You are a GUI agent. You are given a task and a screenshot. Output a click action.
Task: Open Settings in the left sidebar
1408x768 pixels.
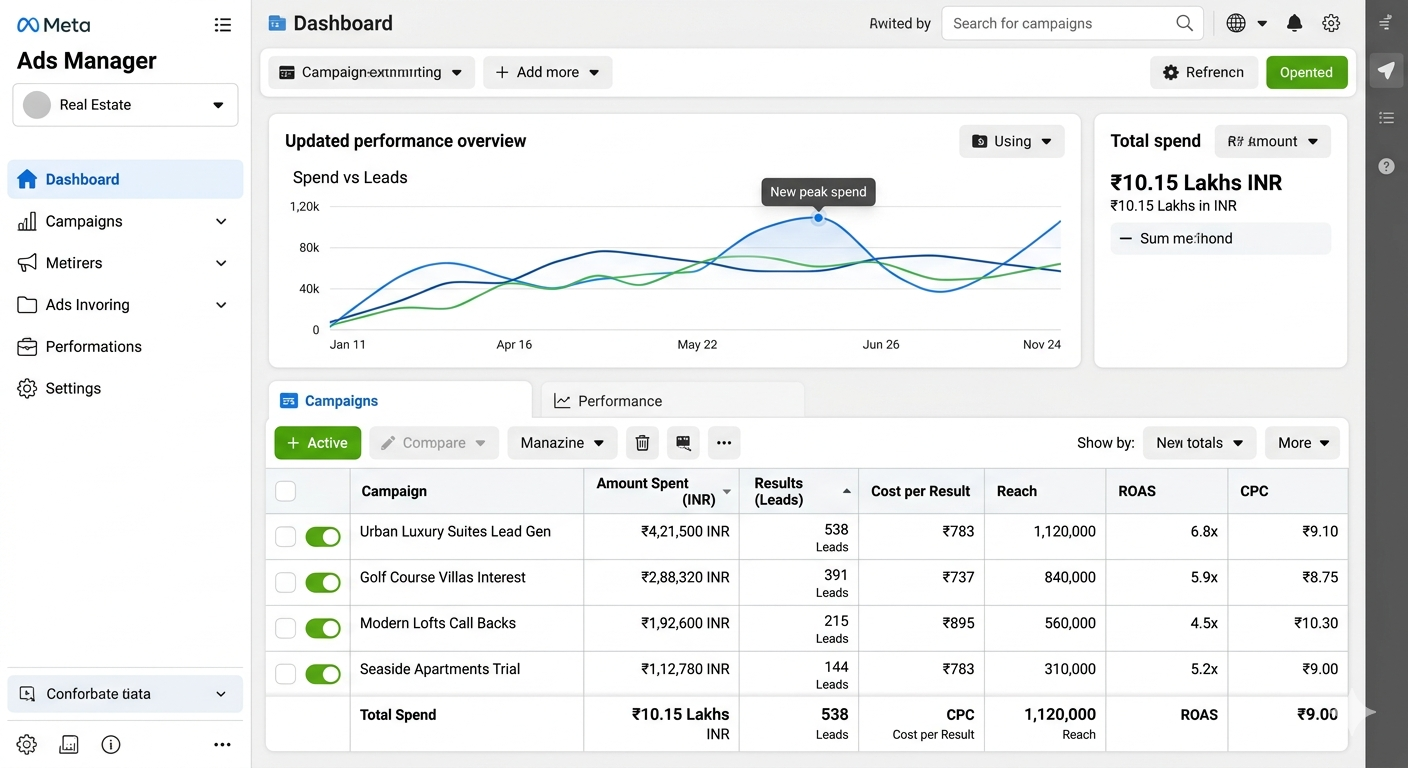pyautogui.click(x=125, y=389)
